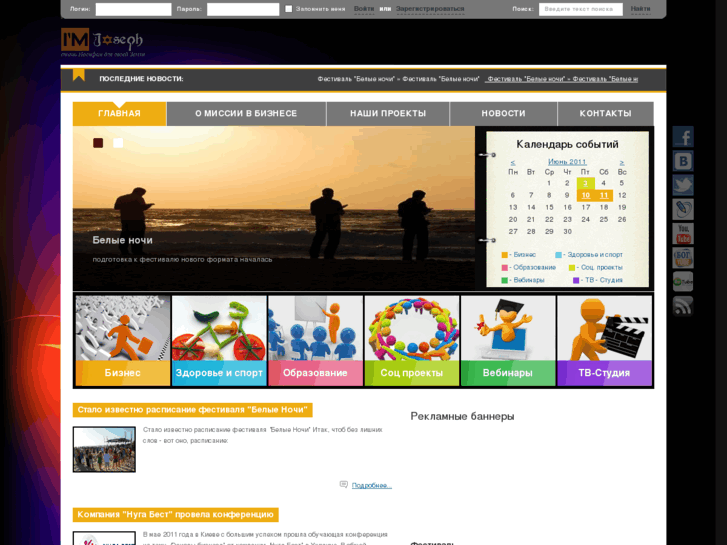Click the pink Образование legend swatch

(x=504, y=268)
